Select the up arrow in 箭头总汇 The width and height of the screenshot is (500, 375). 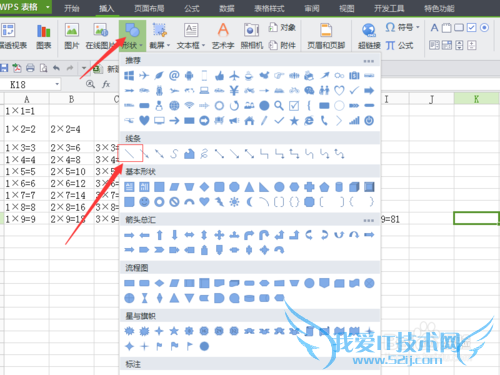(159, 235)
